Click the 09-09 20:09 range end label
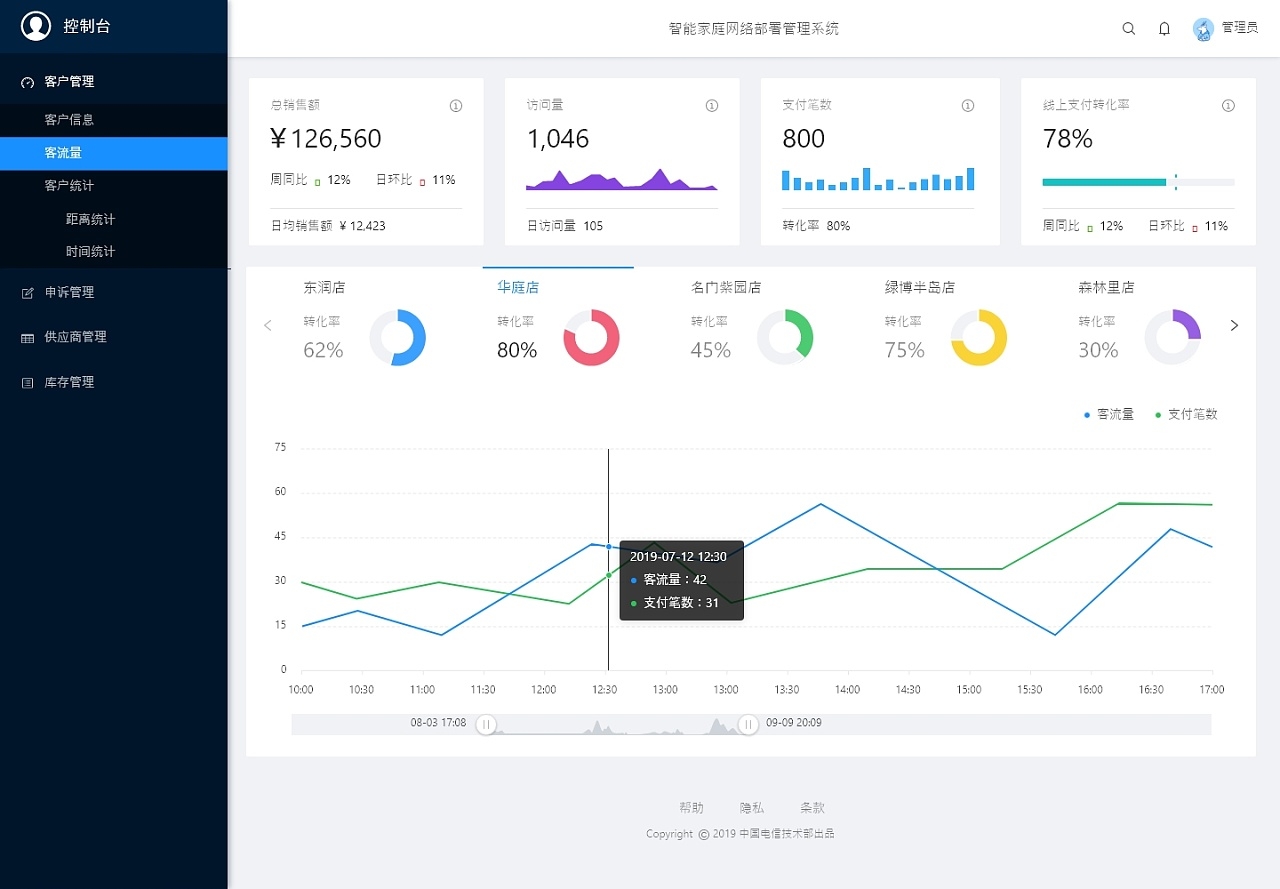The height and width of the screenshot is (889, 1280). (x=794, y=722)
